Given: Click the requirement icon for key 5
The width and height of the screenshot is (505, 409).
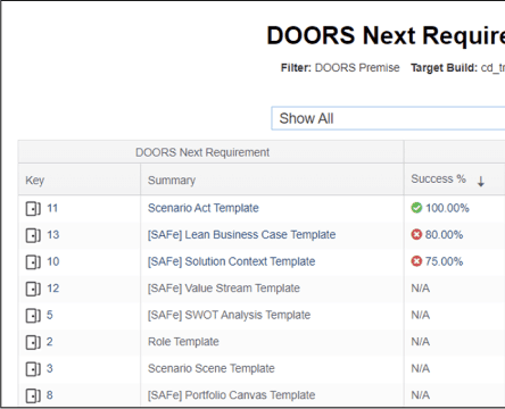Looking at the screenshot, I should [33, 315].
